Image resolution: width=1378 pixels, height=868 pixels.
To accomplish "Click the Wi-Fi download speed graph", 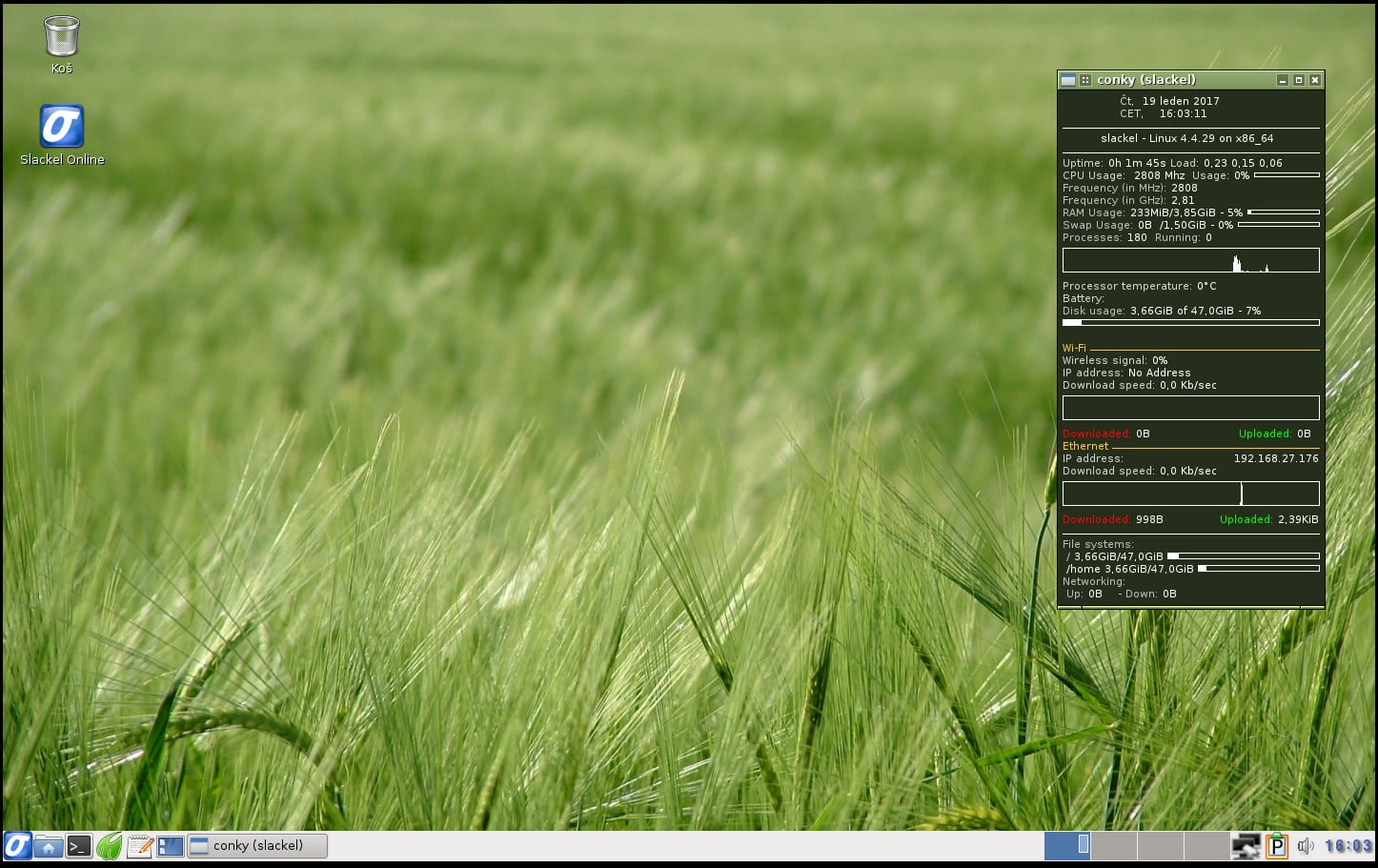I will tap(1191, 408).
